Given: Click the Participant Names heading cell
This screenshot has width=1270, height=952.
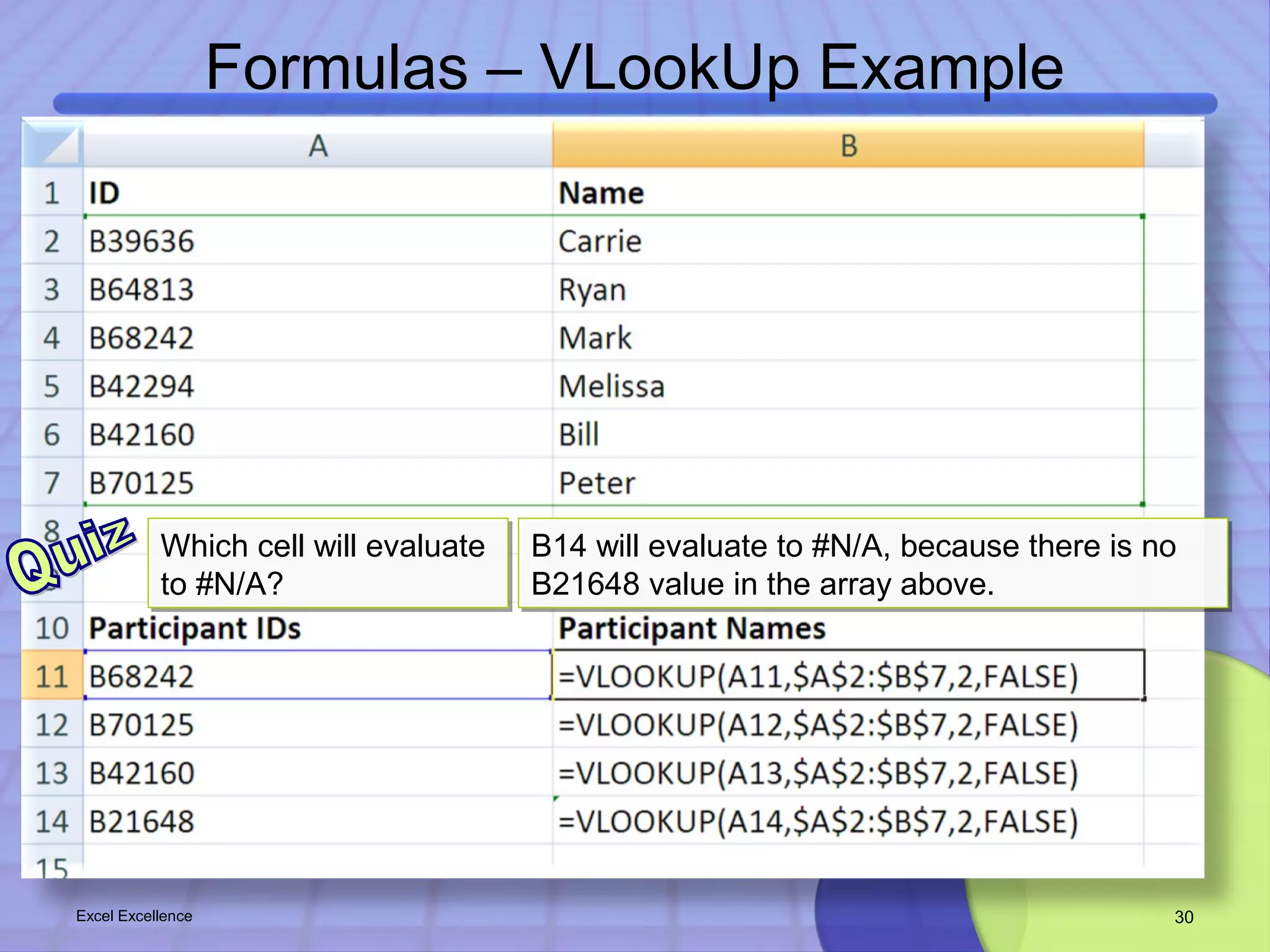Looking at the screenshot, I should (x=848, y=628).
